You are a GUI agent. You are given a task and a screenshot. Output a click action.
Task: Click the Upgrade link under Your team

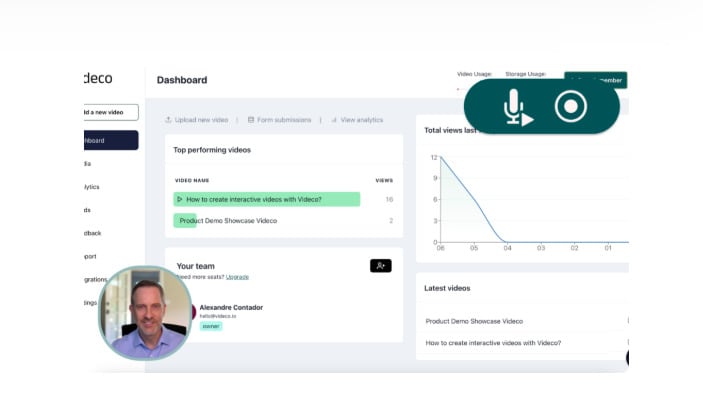(x=237, y=277)
